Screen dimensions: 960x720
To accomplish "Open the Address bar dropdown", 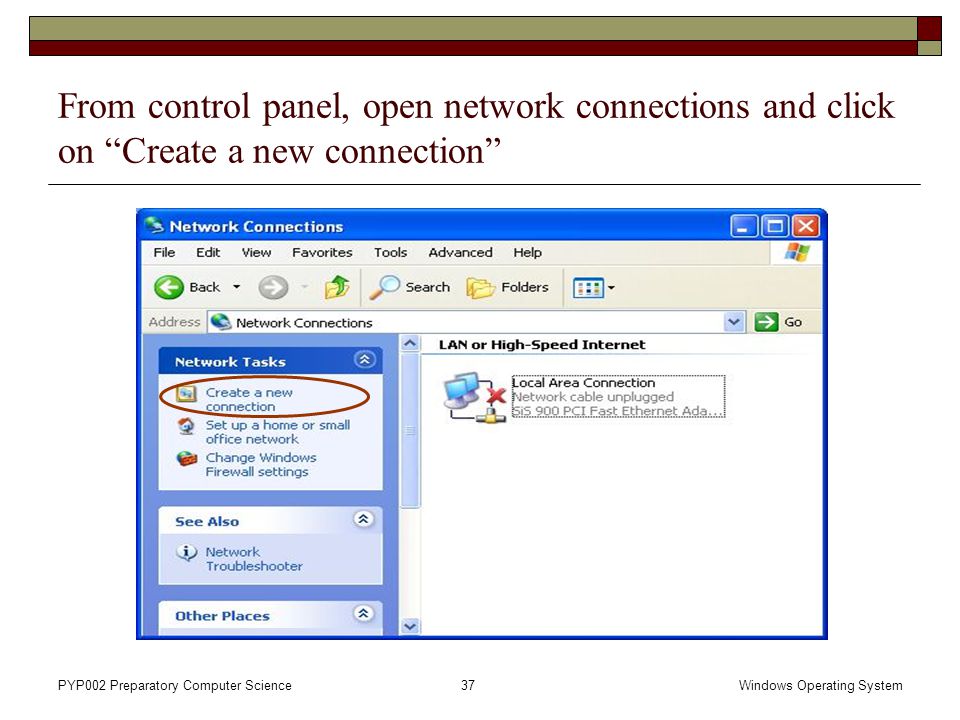I will tap(733, 321).
